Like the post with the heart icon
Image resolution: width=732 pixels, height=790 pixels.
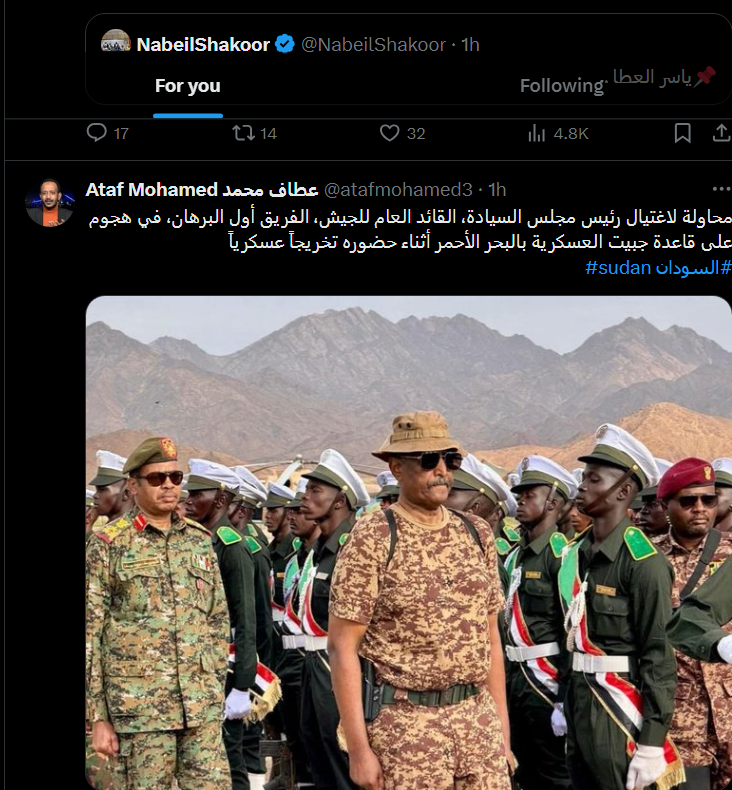pos(389,133)
